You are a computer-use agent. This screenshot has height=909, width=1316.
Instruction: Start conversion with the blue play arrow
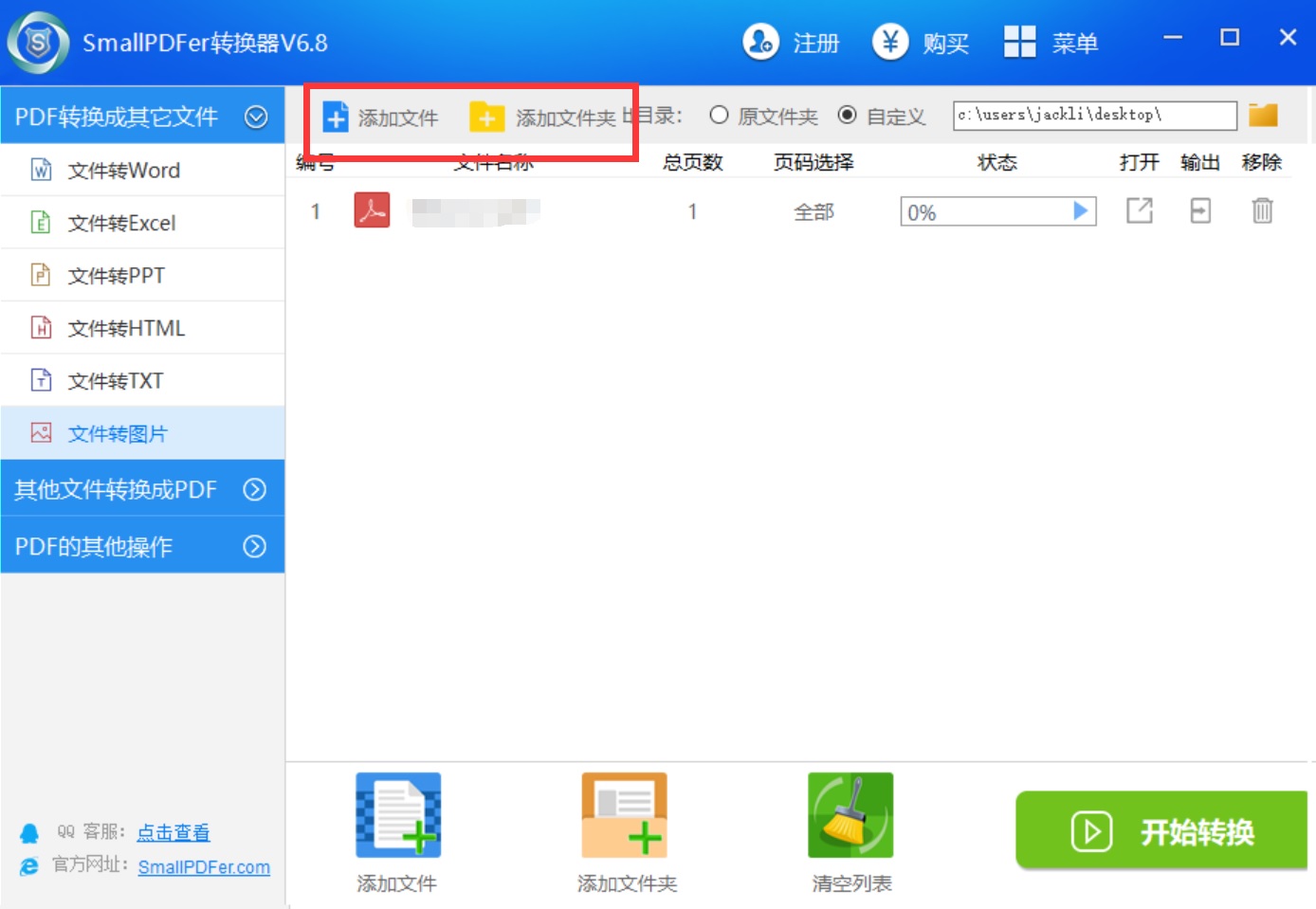coord(1080,210)
